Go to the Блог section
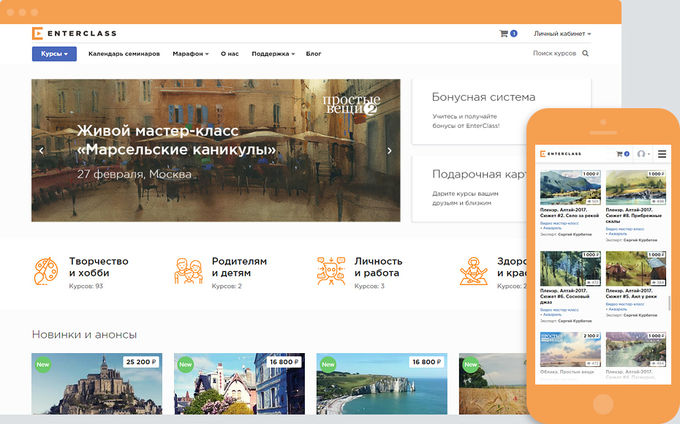Viewport: 680px width, 424px height. click(313, 53)
